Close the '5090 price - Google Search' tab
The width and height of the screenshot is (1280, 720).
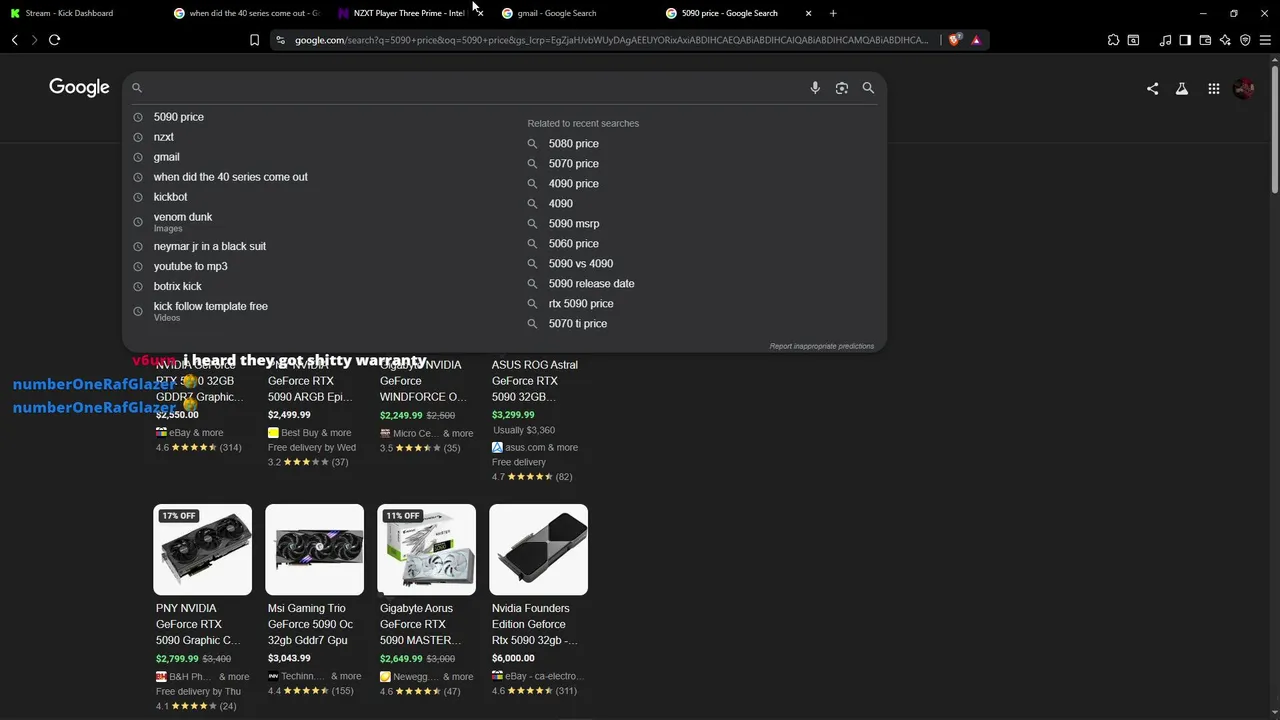808,13
